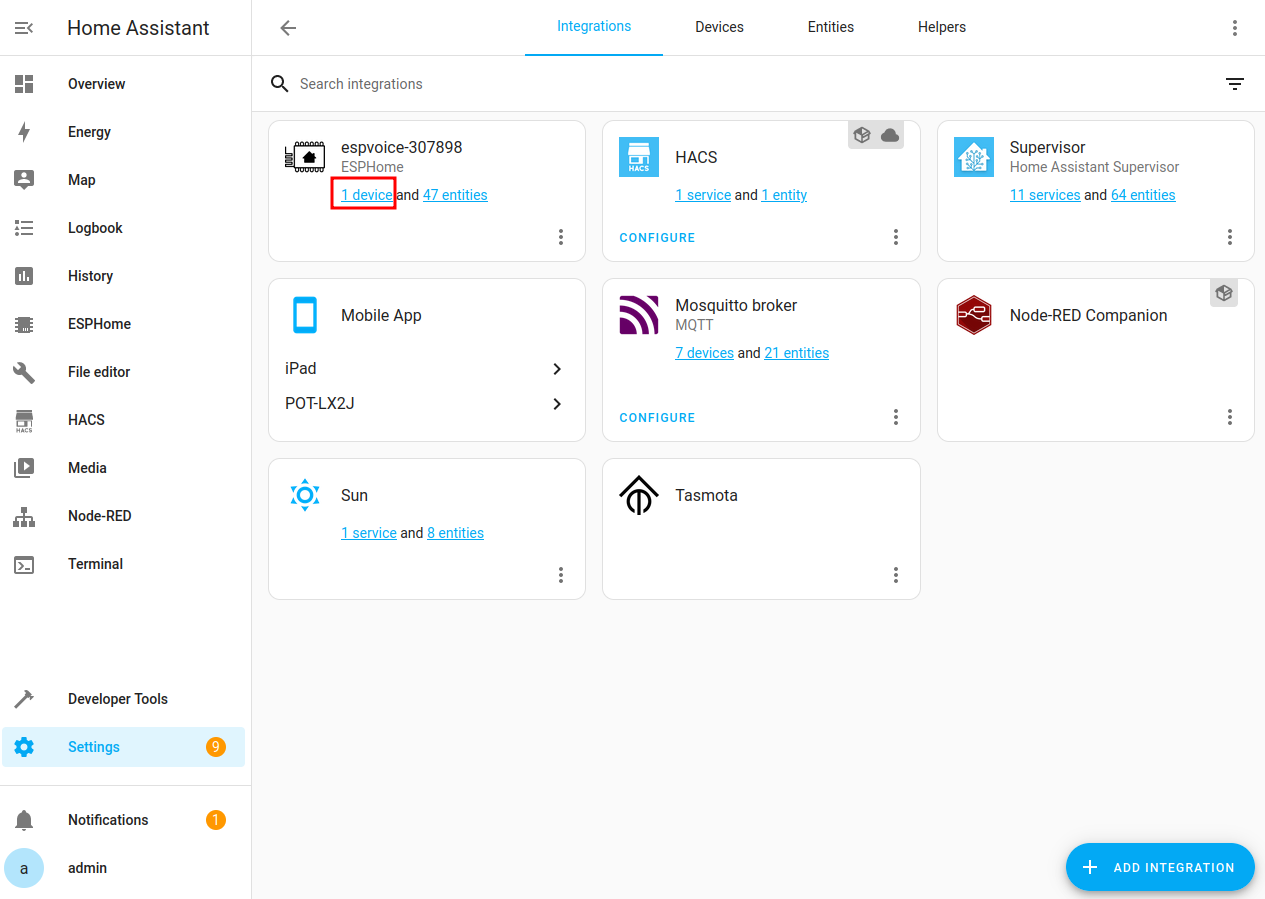Go back with the arrow icon
This screenshot has width=1265, height=899.
click(288, 28)
